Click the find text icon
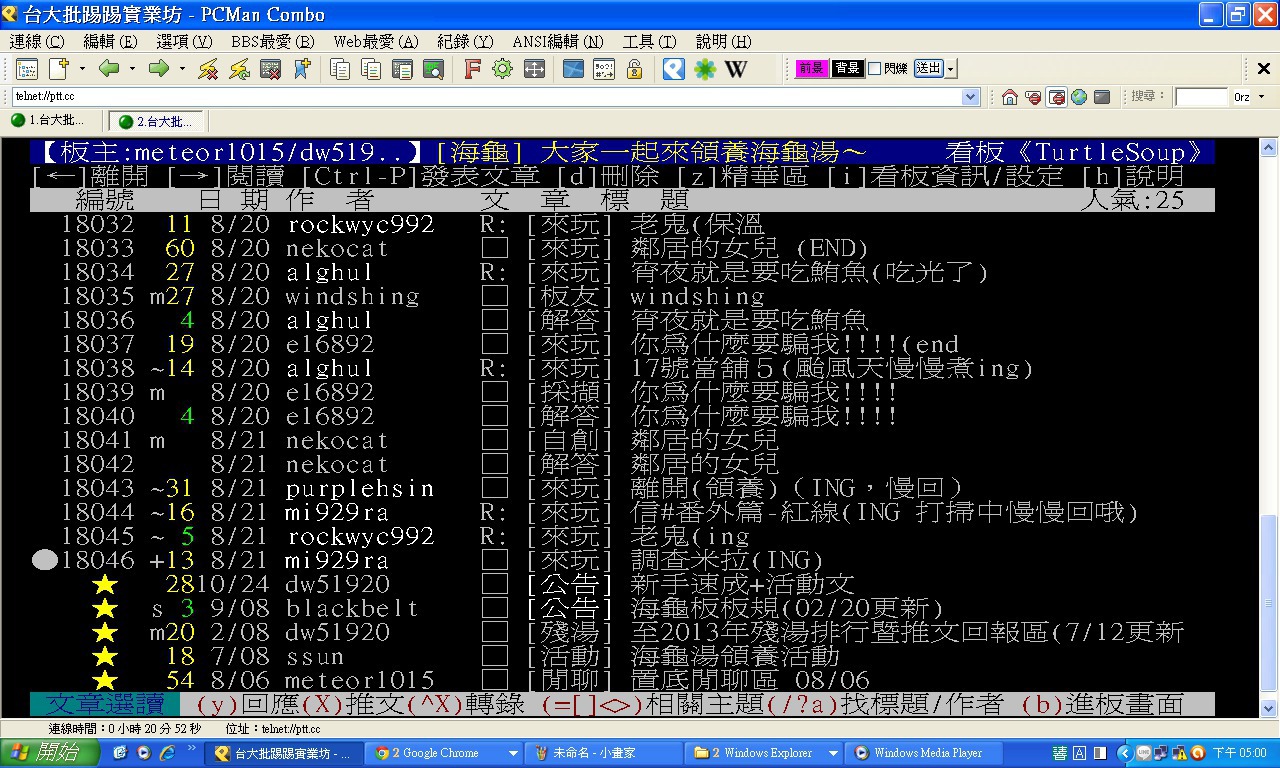Image resolution: width=1280 pixels, height=768 pixels. pyautogui.click(x=433, y=69)
